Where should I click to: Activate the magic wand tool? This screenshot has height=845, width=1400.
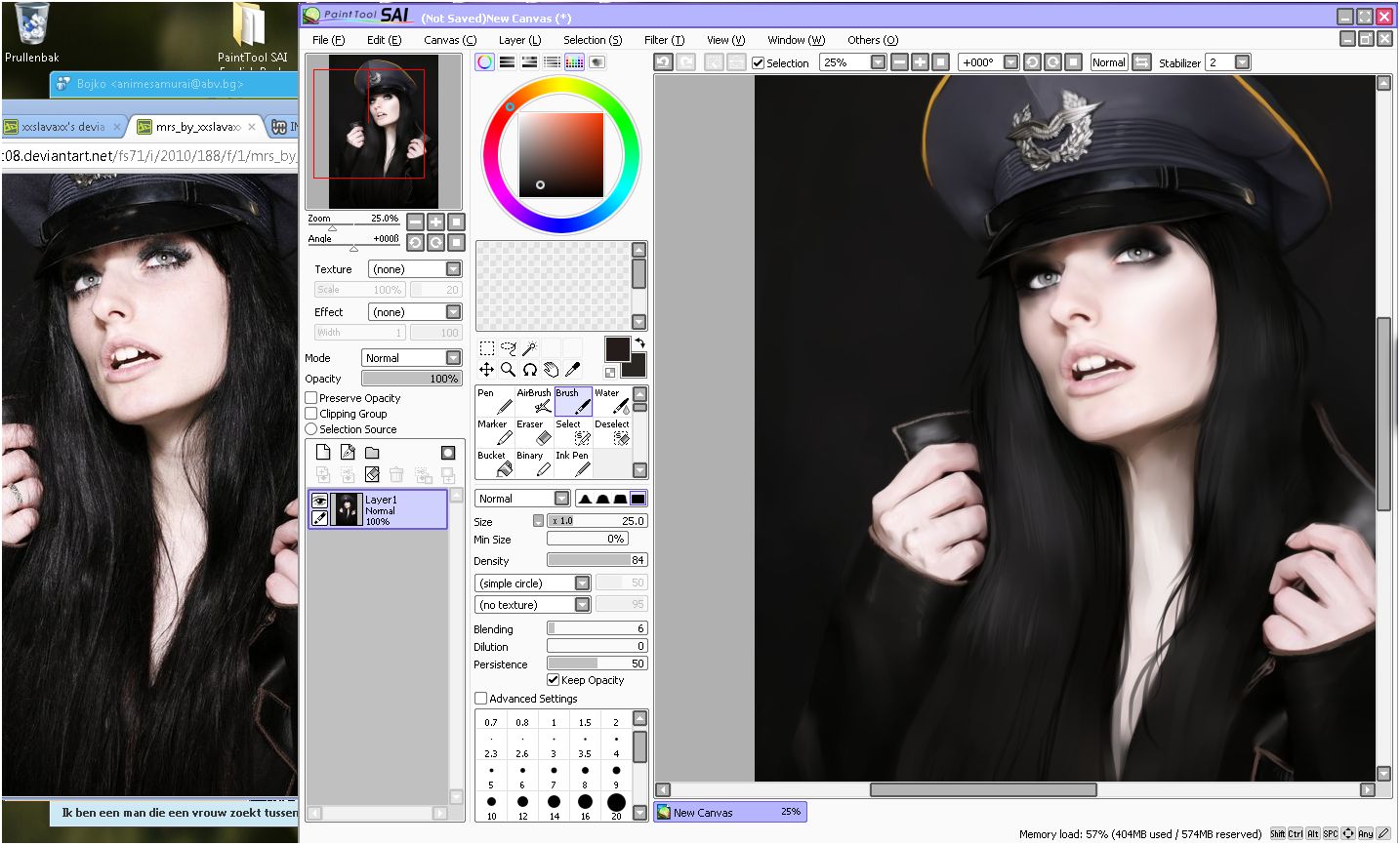[x=529, y=348]
